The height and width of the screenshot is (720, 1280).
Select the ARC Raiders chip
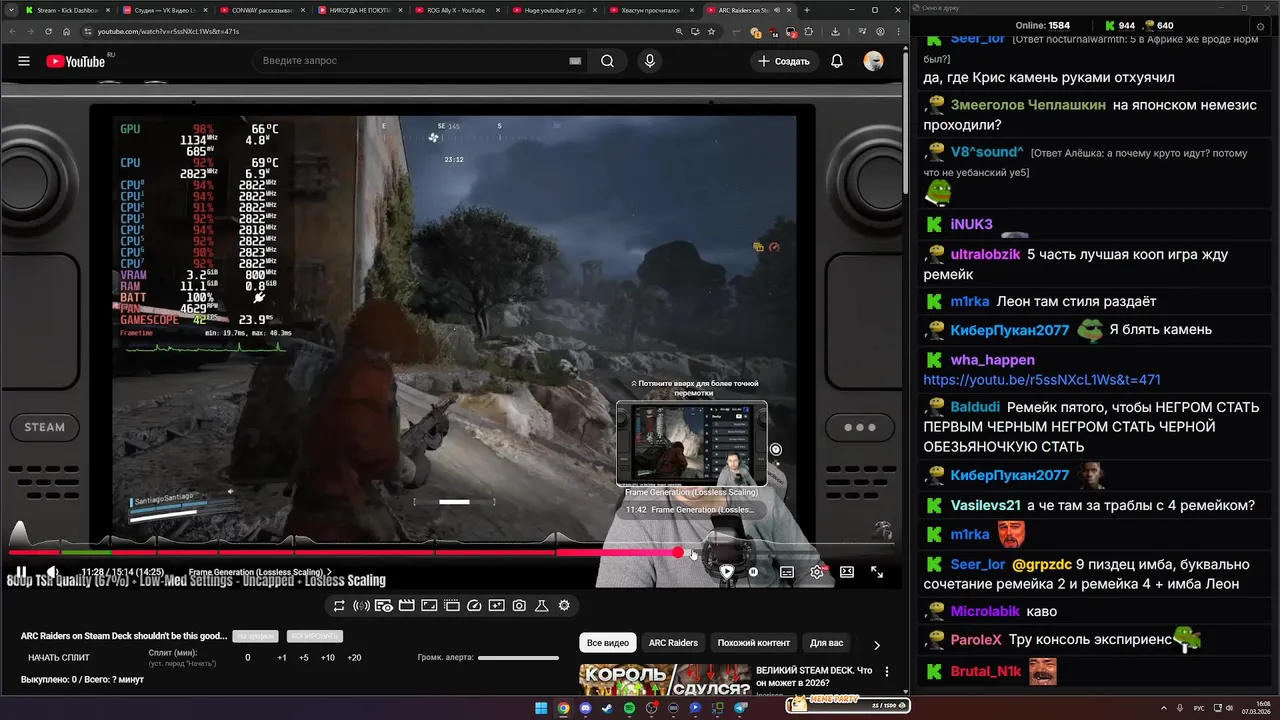[673, 643]
